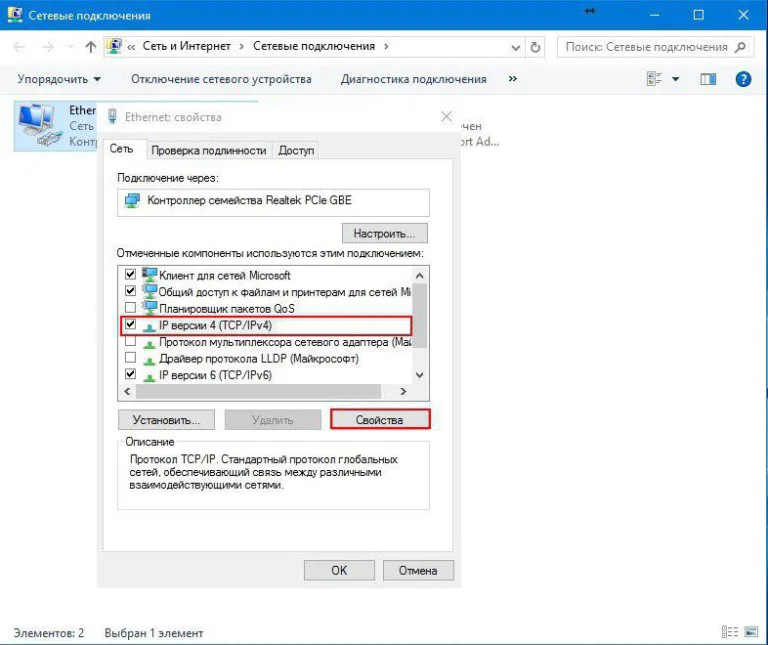Maximize the Сетевые подключения window
The height and width of the screenshot is (645, 768).
698,15
